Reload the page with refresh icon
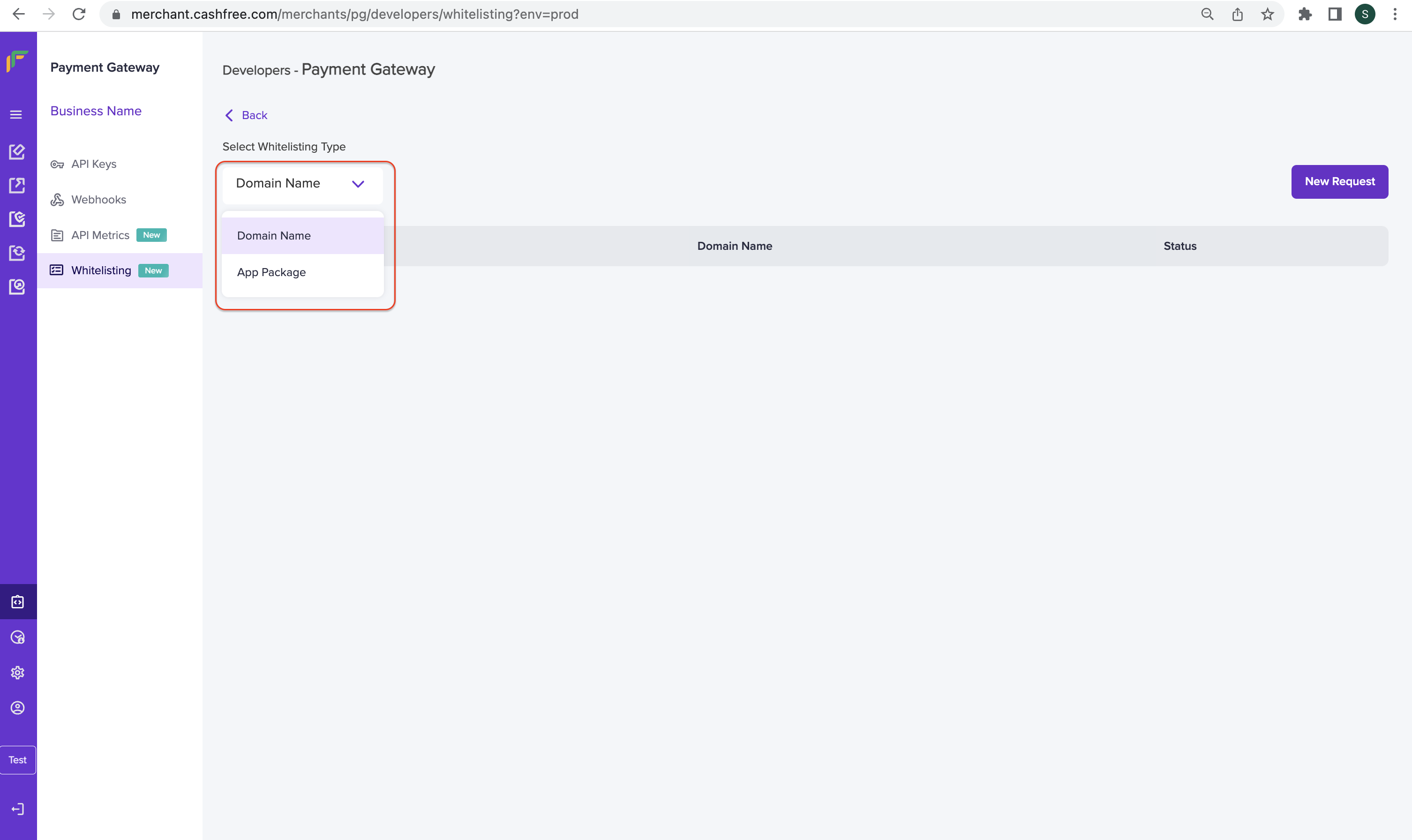Image resolution: width=1412 pixels, height=840 pixels. coord(79,14)
